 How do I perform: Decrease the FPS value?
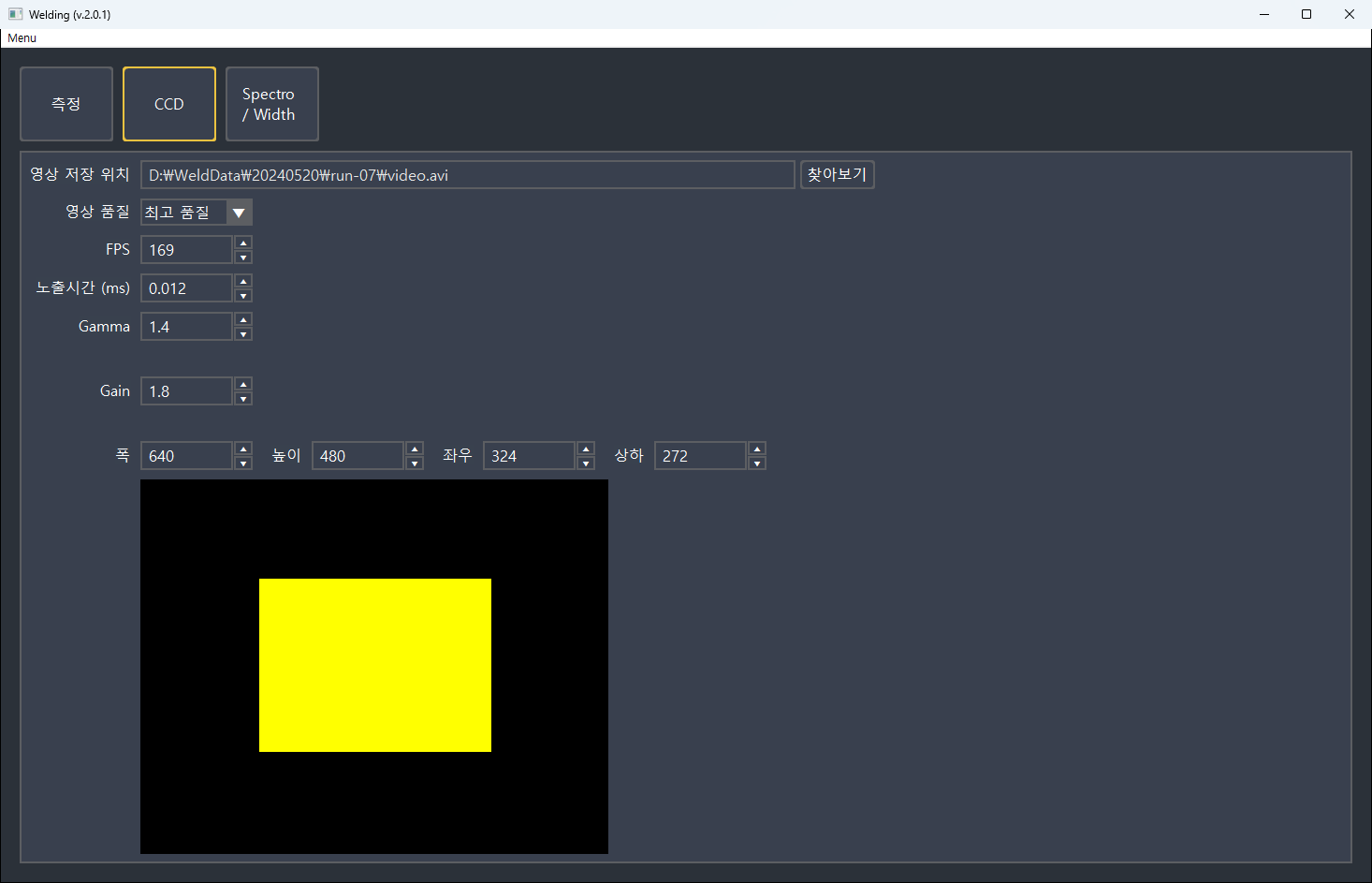[243, 258]
